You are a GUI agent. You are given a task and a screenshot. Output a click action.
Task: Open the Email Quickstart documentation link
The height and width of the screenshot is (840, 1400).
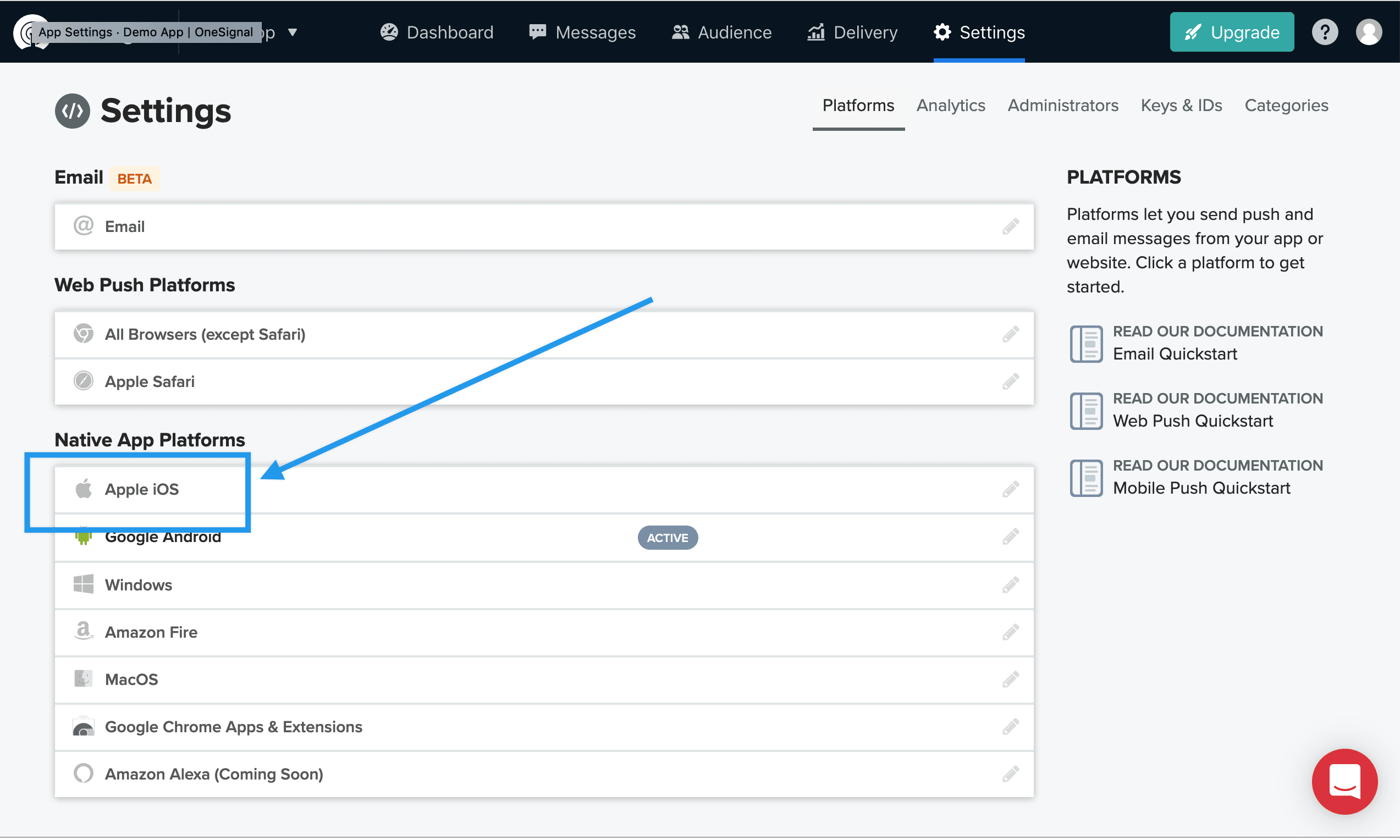[1175, 355]
